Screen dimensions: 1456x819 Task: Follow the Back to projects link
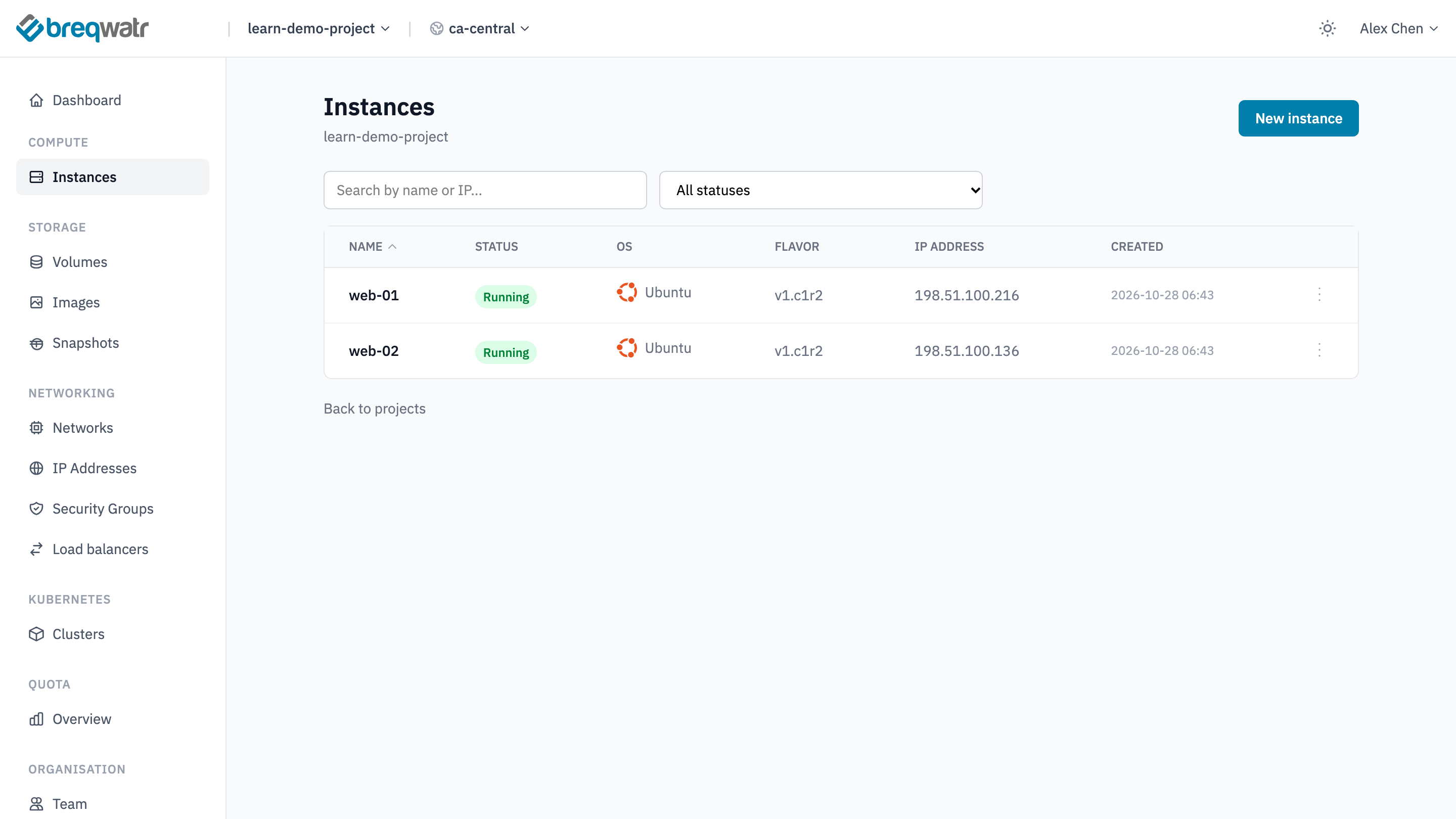pos(374,408)
